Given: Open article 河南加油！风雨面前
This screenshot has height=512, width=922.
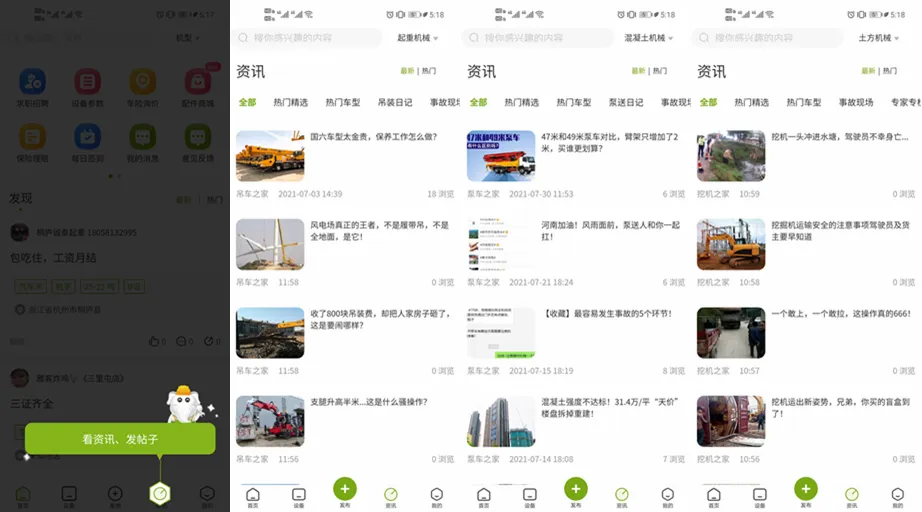Looking at the screenshot, I should [x=610, y=231].
